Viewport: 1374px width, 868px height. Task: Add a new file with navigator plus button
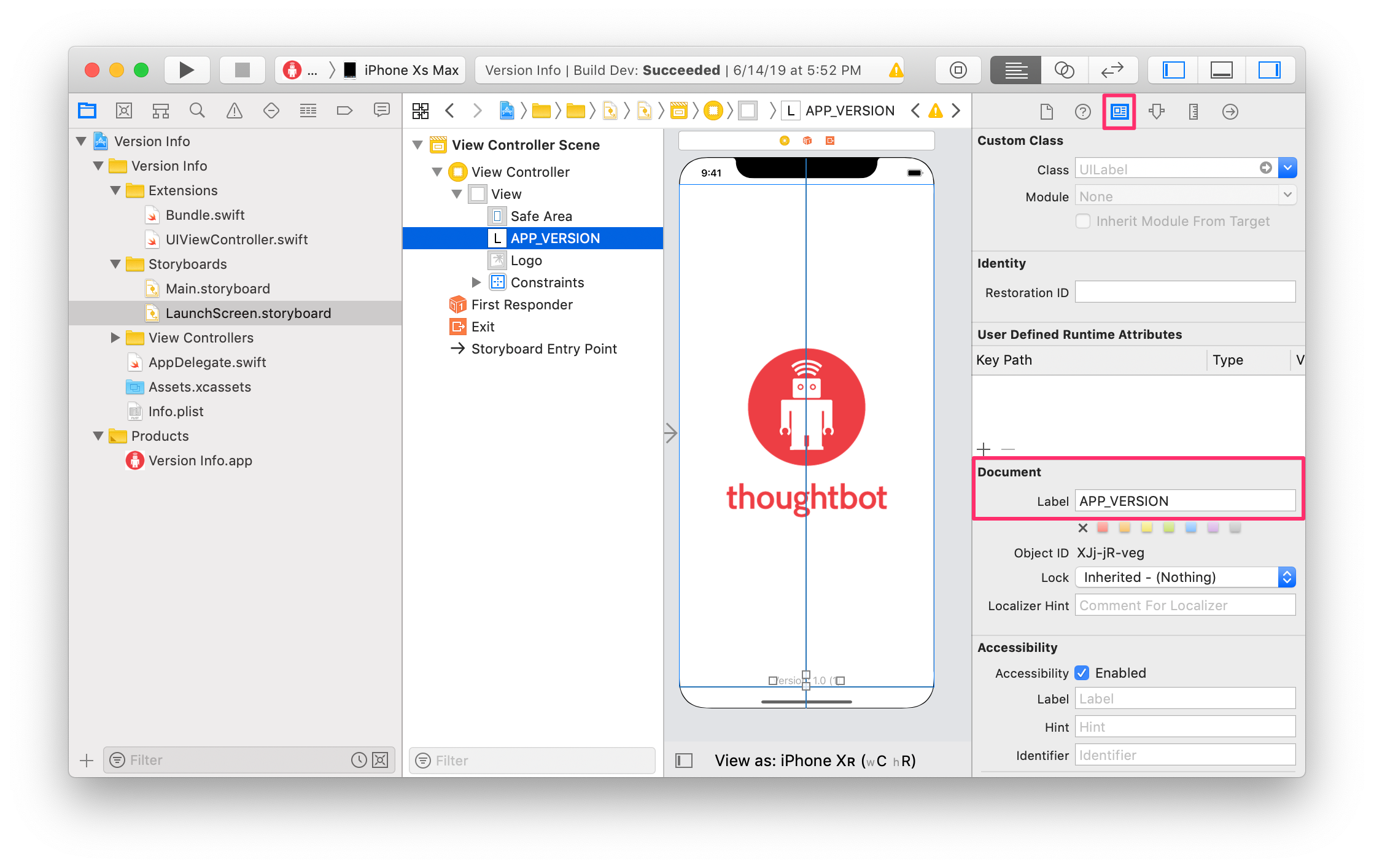pos(87,761)
